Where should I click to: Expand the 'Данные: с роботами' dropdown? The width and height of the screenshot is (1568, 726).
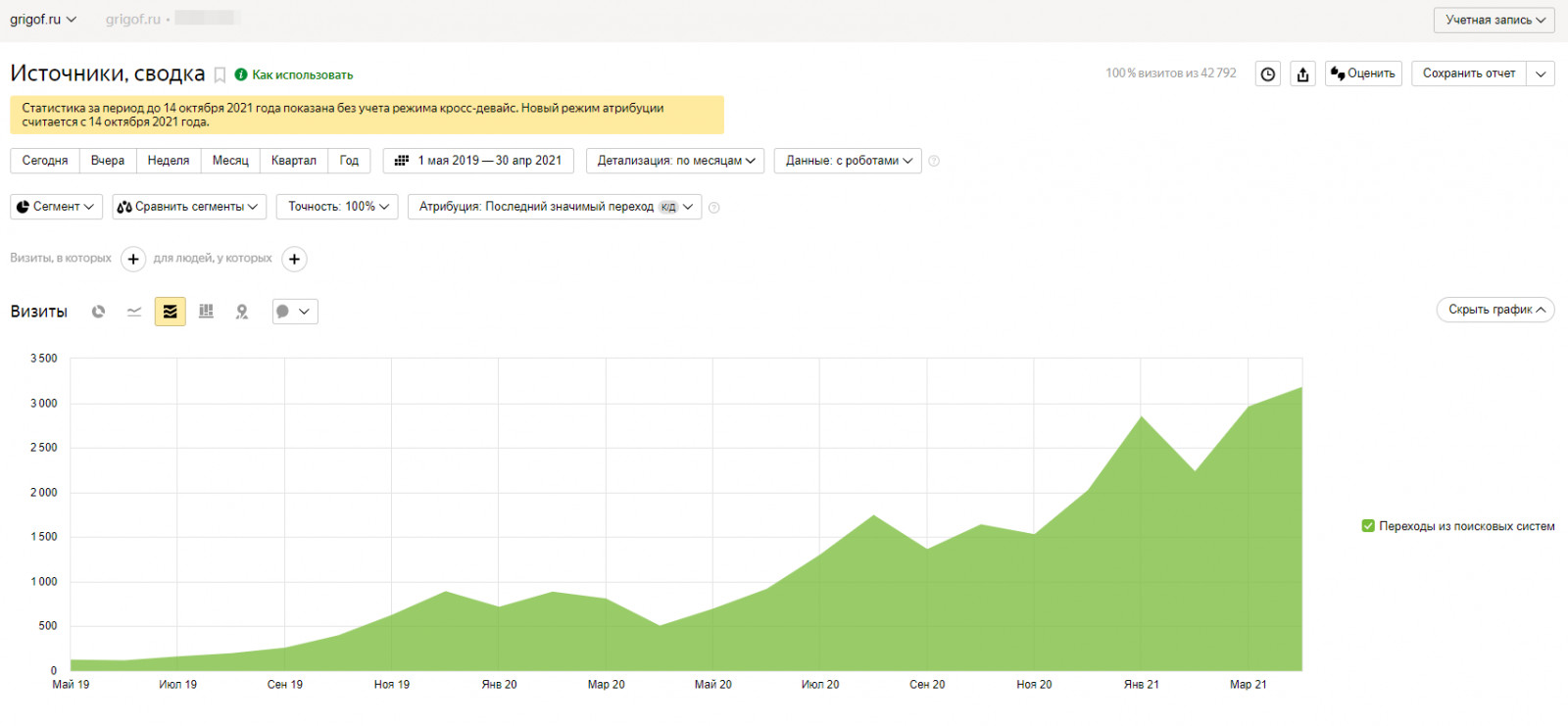(848, 161)
